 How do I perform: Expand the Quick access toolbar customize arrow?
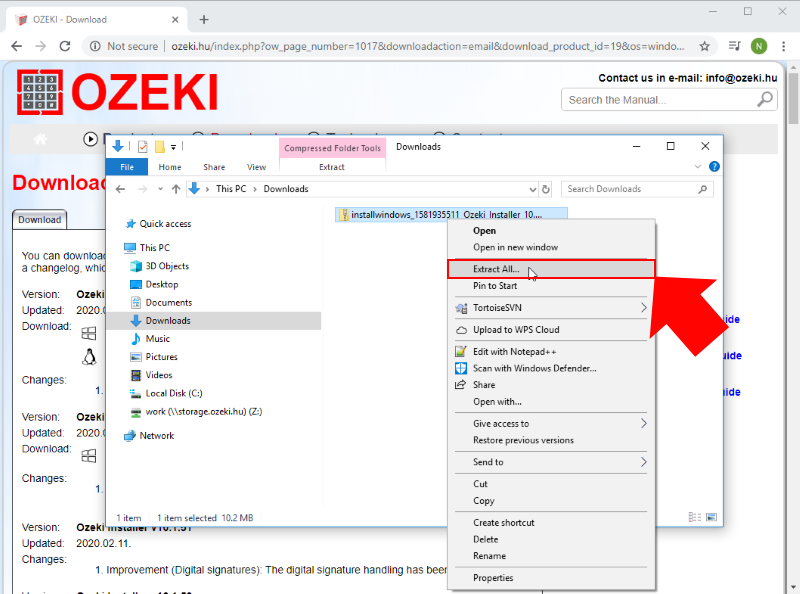pos(172,147)
